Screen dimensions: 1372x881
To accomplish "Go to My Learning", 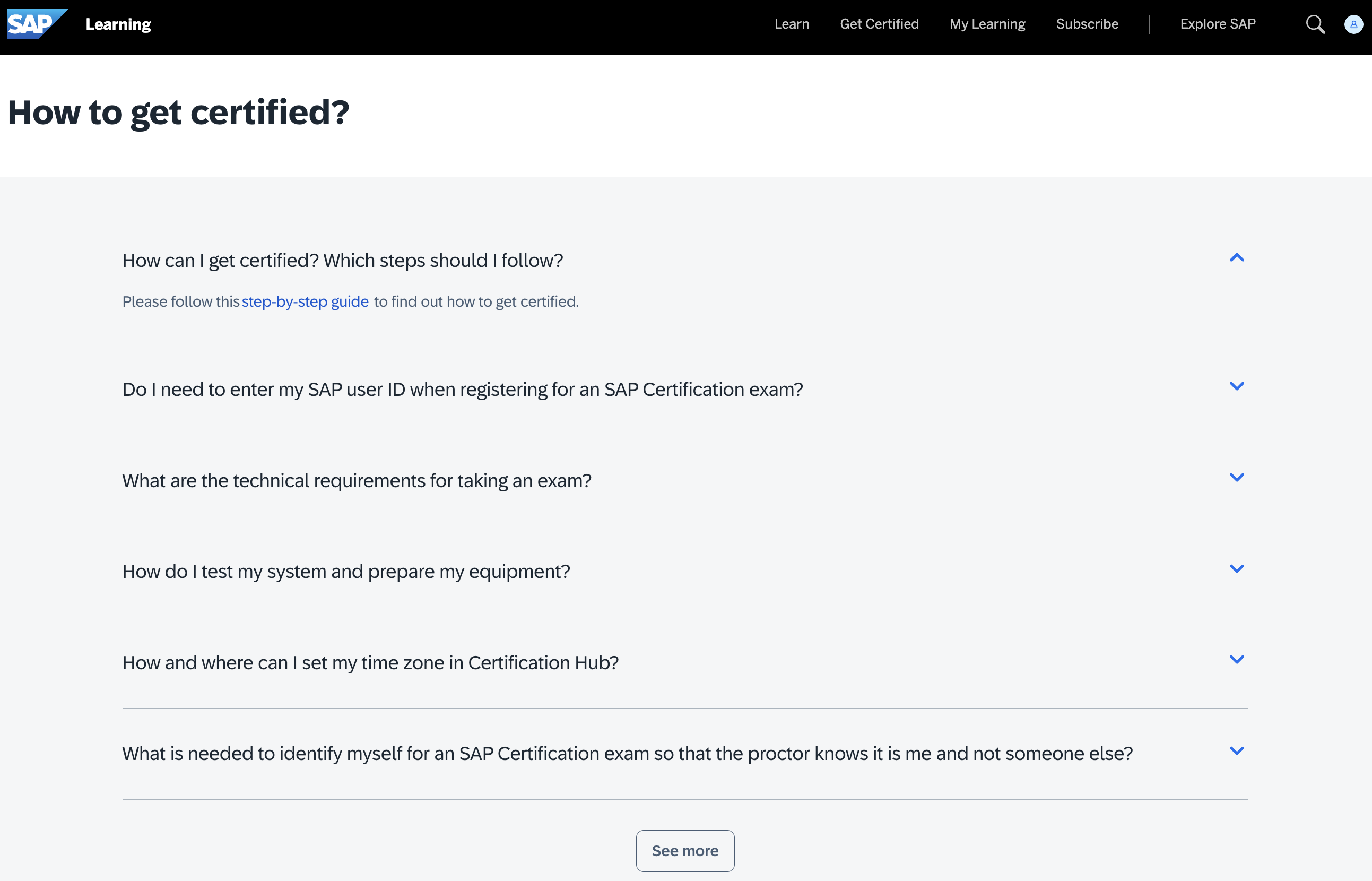I will pos(987,24).
